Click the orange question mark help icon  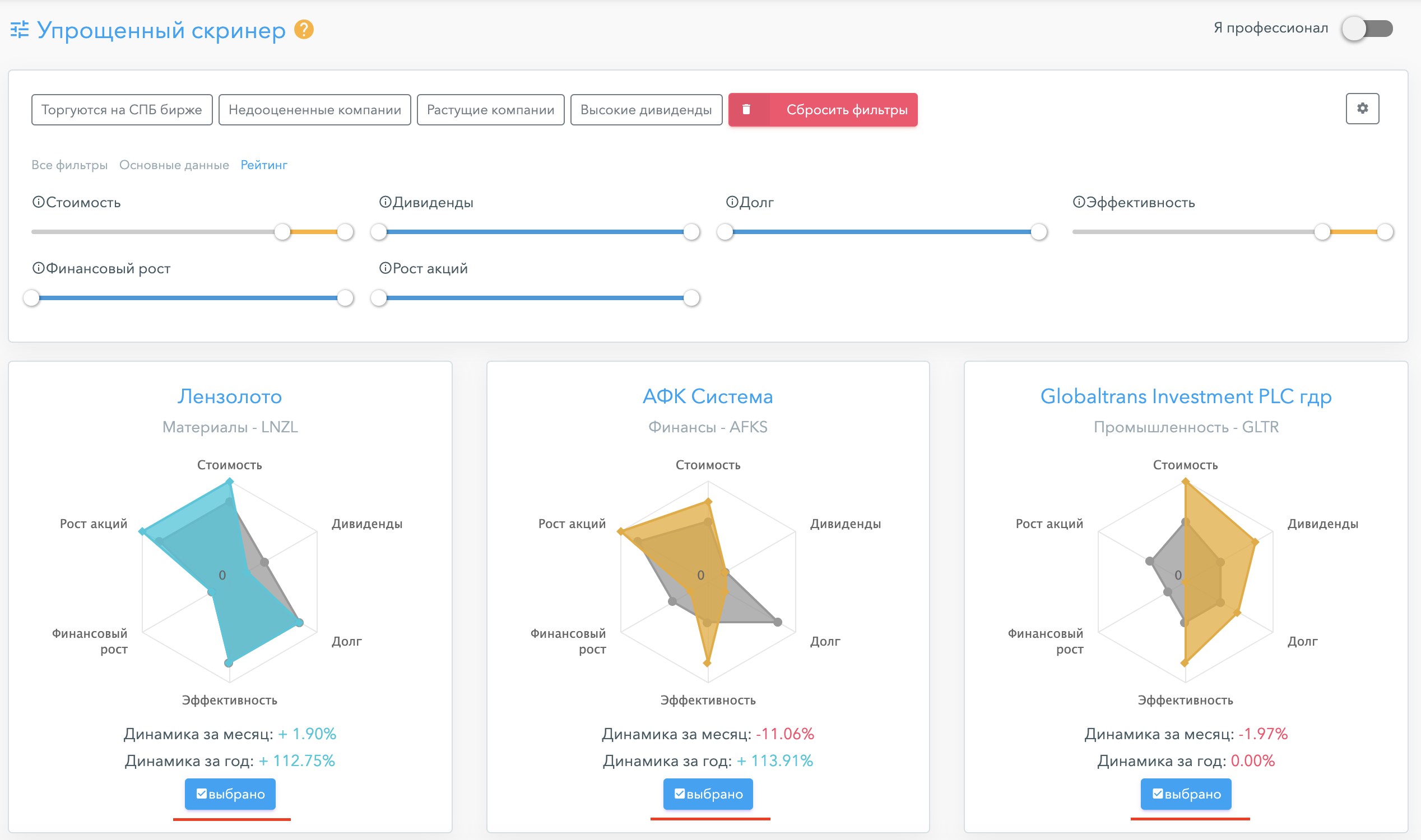(304, 30)
